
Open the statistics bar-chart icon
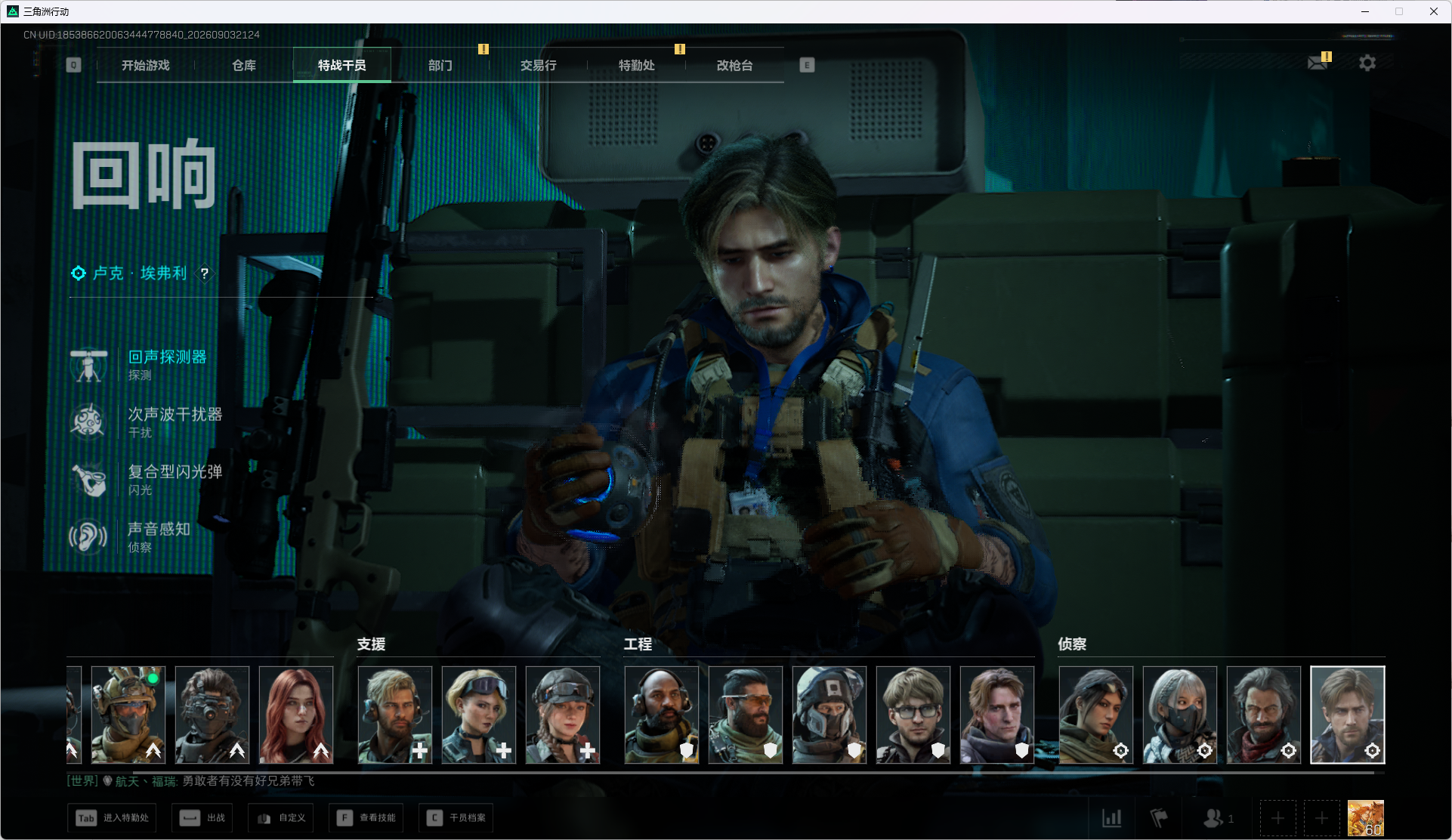(x=1112, y=818)
